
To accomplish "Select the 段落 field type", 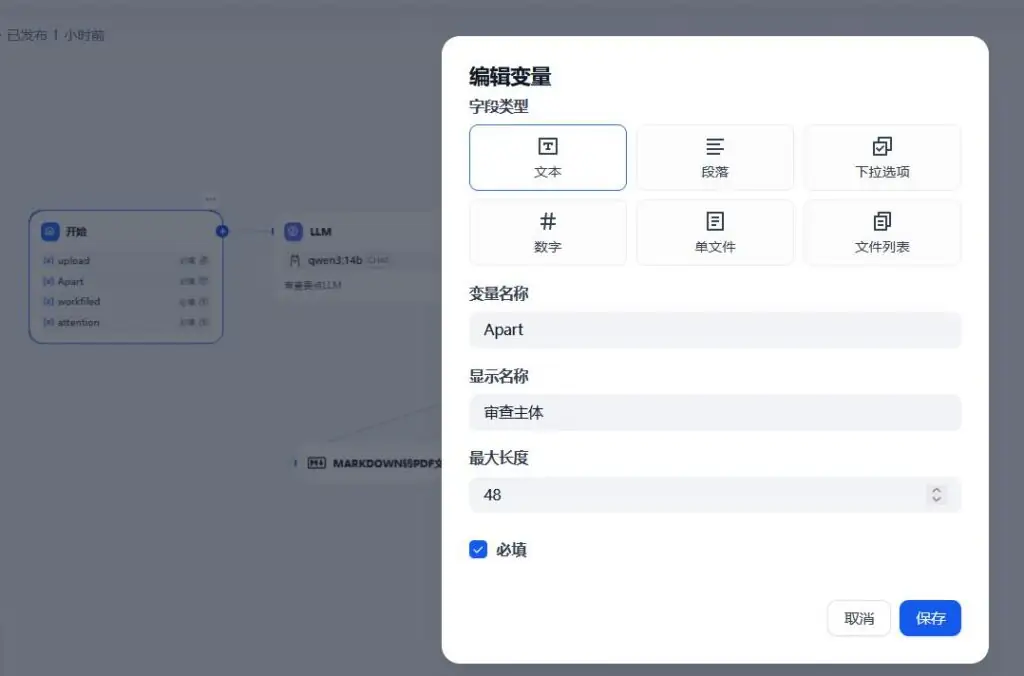I will [714, 157].
